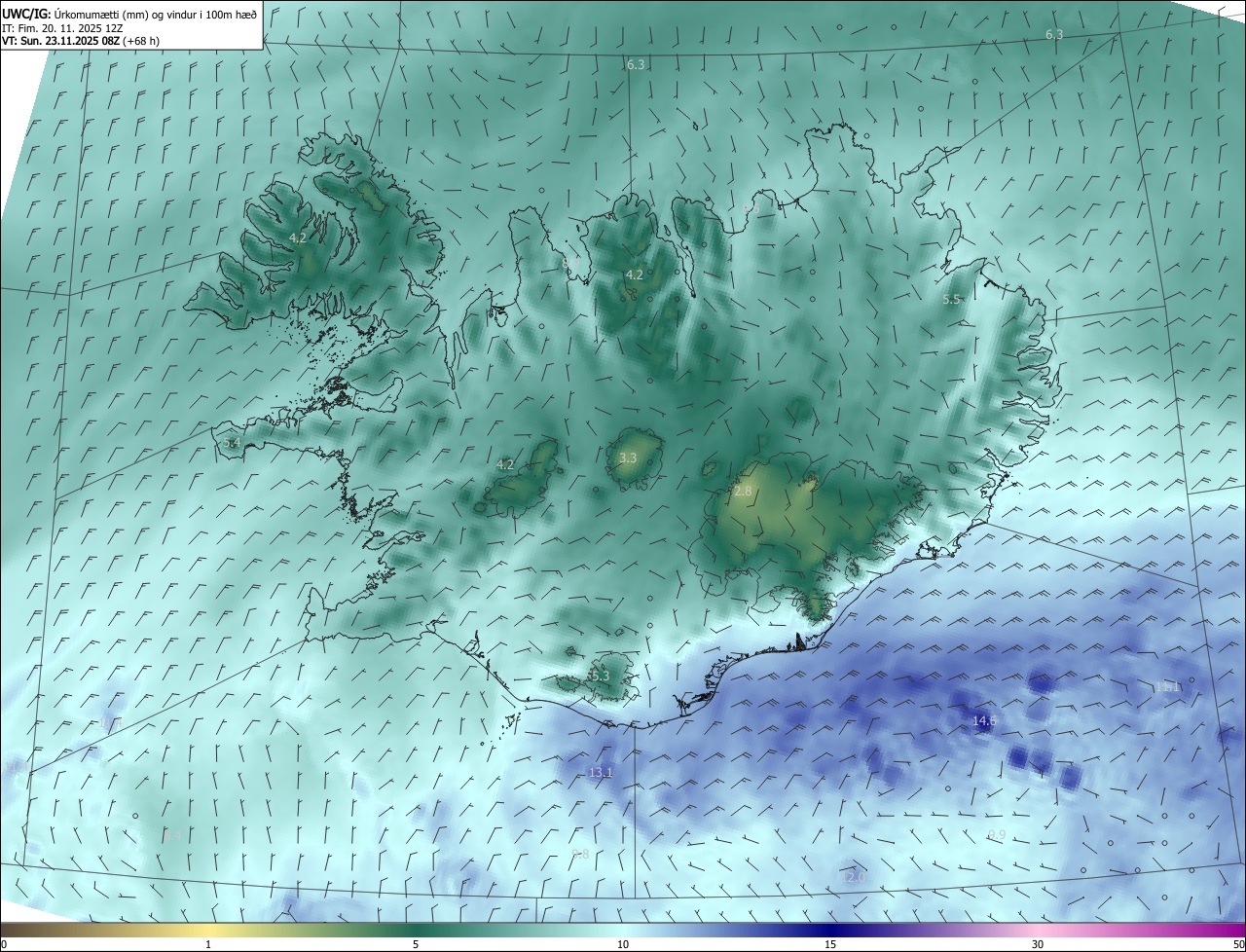Click the 0 tick on the color scale

[x=4, y=945]
